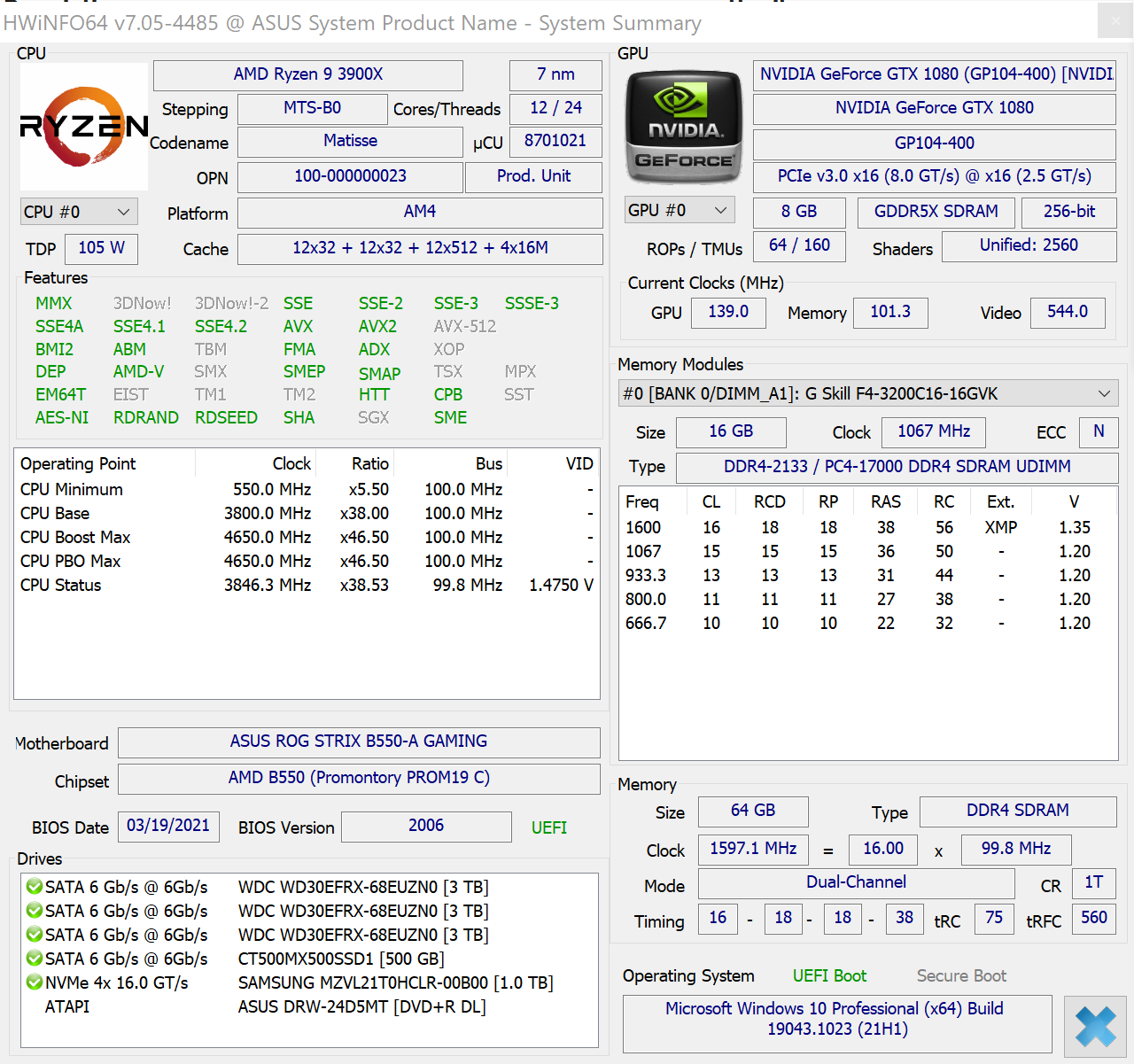Click the AMD Ryzen logo image

point(84,127)
